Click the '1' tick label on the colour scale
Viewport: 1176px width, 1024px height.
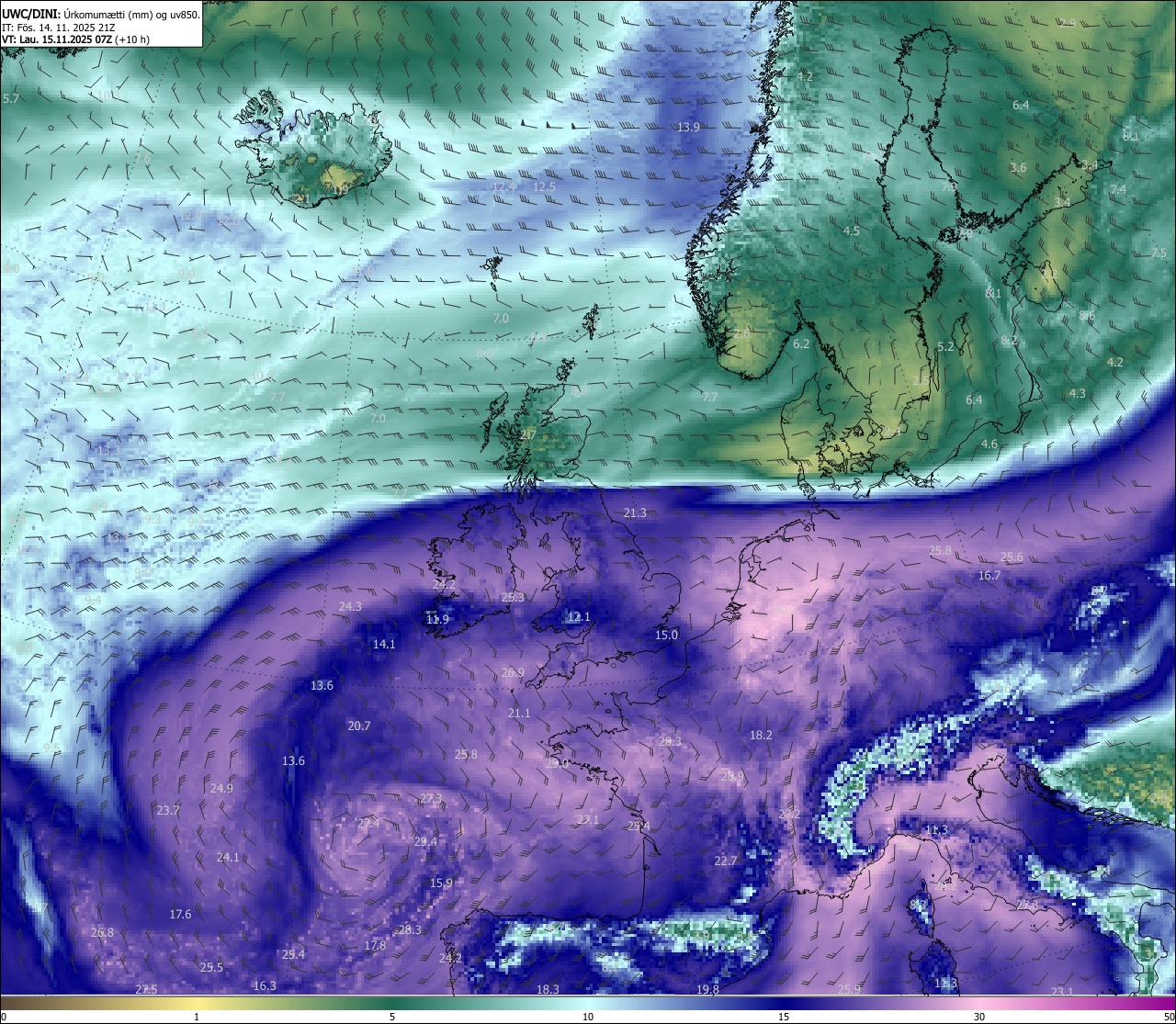(x=197, y=1017)
